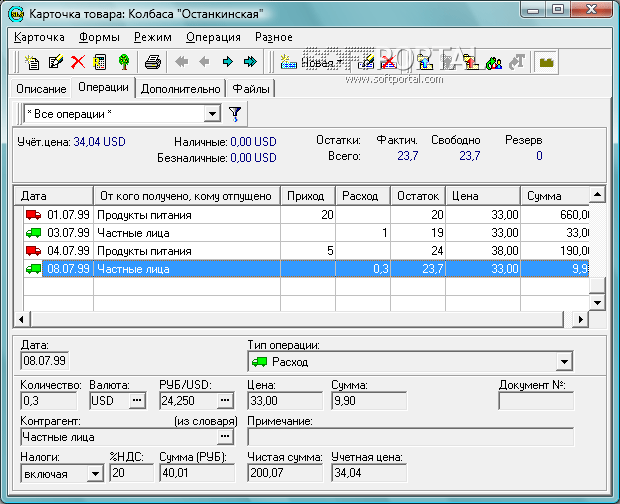Click the ellipsis button next to Валюта USD

[137, 400]
